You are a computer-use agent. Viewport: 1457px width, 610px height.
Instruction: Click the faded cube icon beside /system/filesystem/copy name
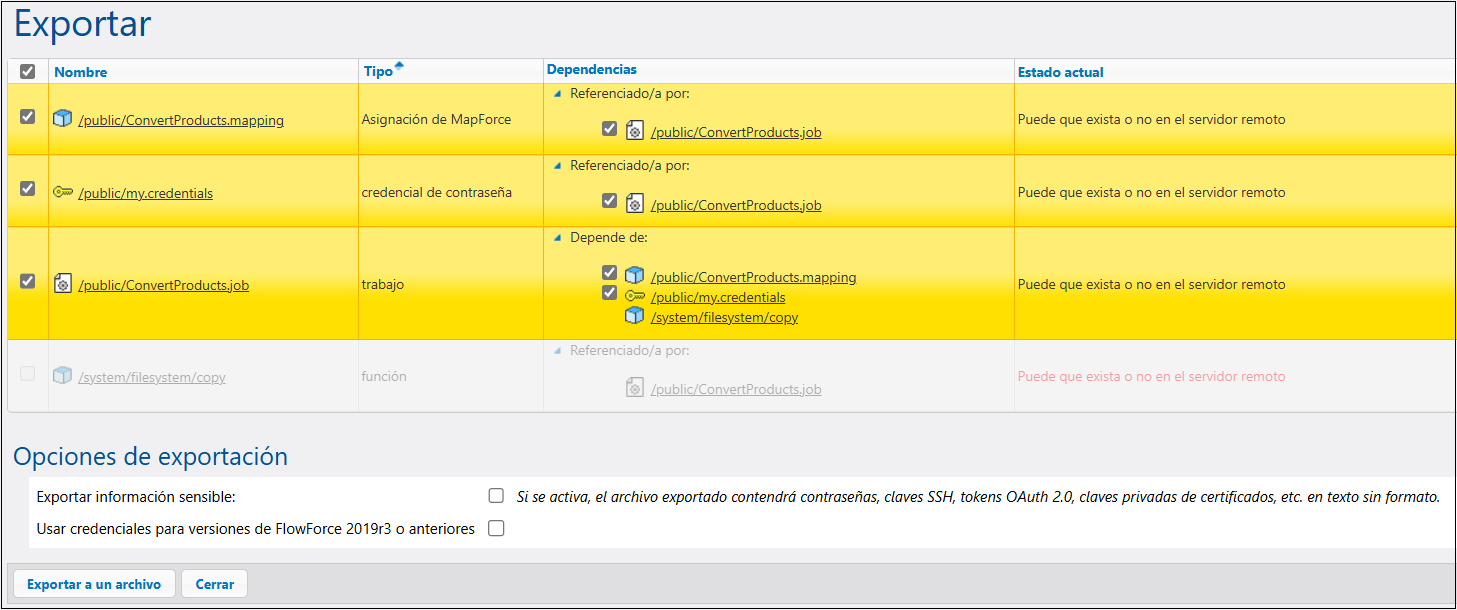pyautogui.click(x=63, y=376)
